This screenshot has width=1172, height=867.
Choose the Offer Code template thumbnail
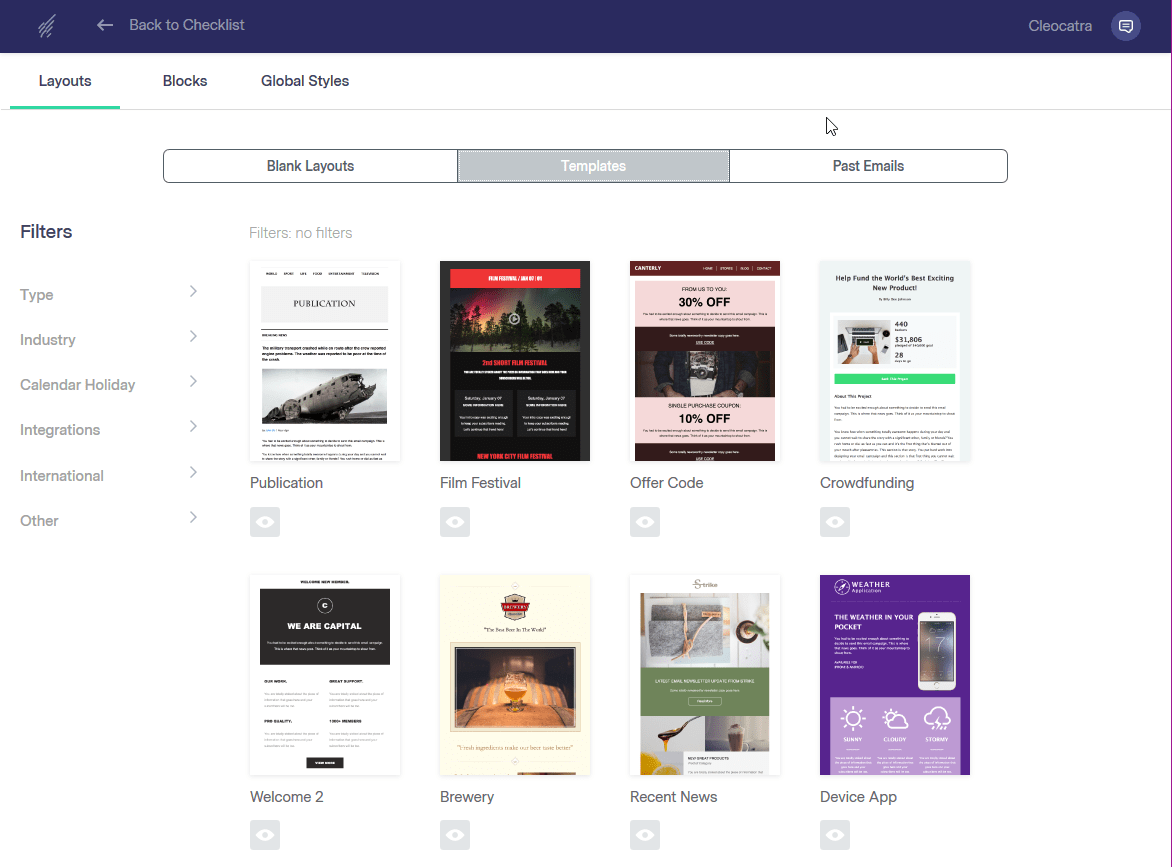pos(705,361)
